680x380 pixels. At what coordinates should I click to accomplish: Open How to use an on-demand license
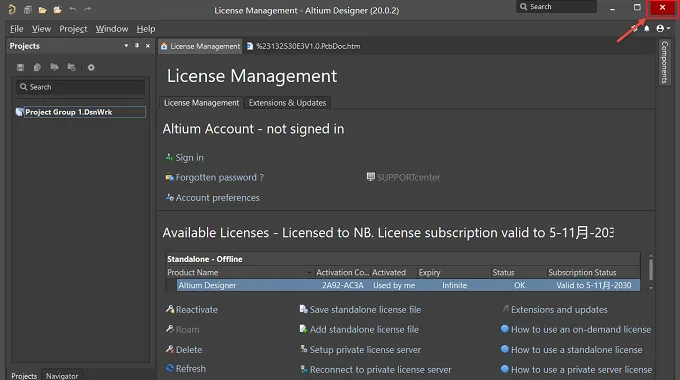pyautogui.click(x=581, y=329)
